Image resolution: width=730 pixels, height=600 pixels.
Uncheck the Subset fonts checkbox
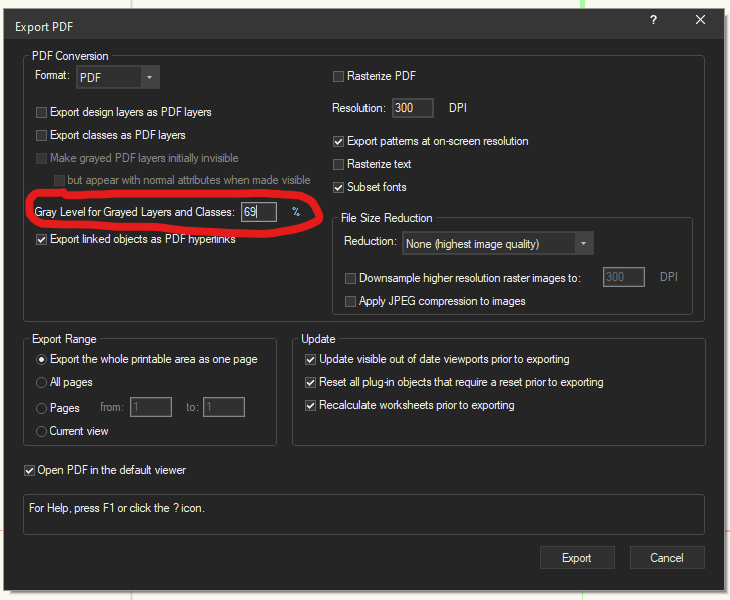pos(339,187)
